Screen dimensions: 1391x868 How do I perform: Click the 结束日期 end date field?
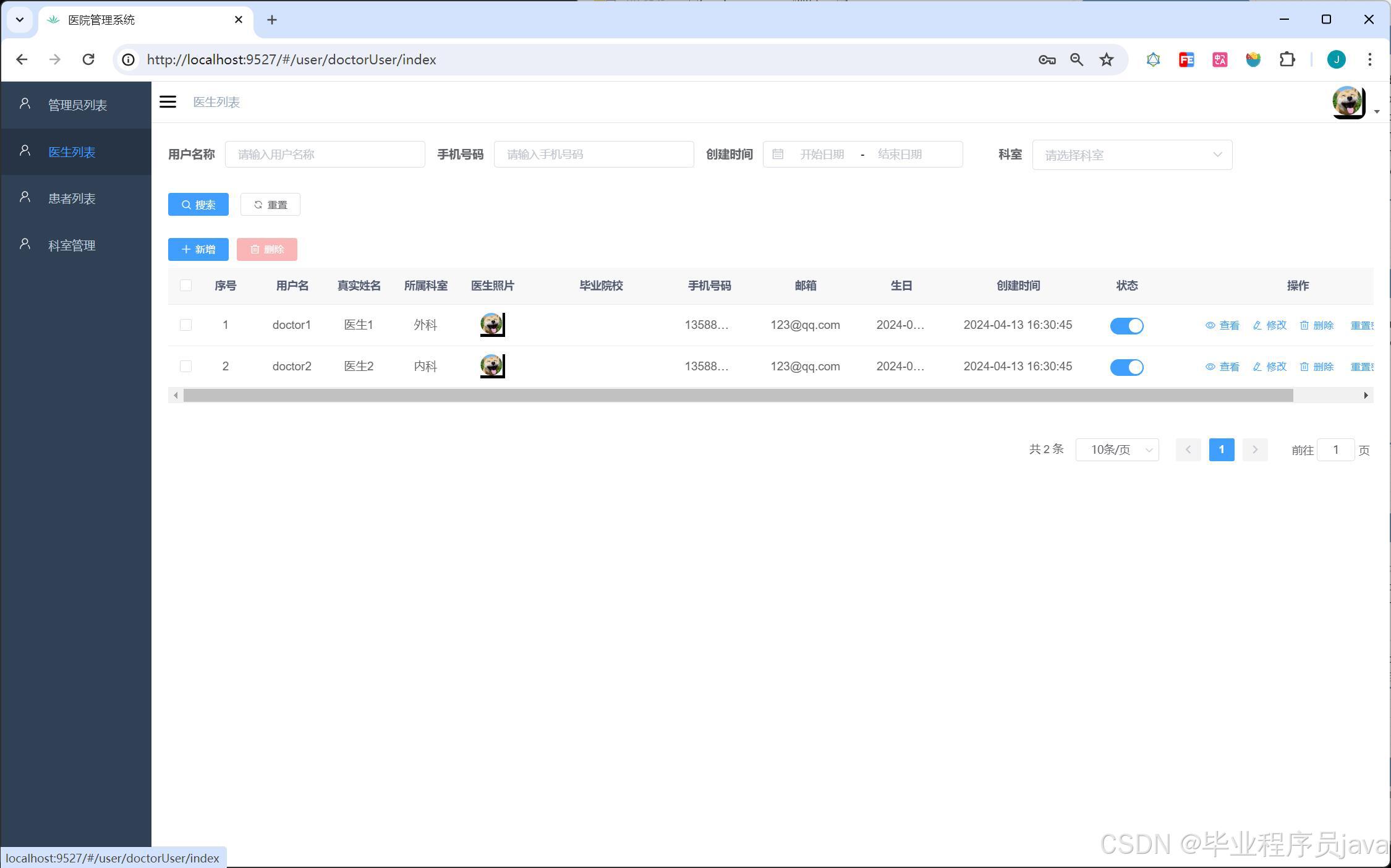(900, 154)
